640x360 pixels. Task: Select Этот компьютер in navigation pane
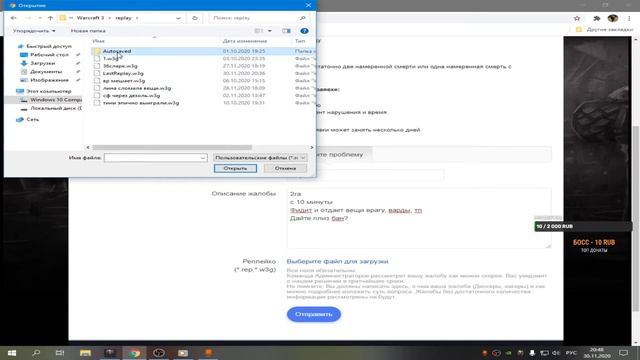[x=49, y=91]
